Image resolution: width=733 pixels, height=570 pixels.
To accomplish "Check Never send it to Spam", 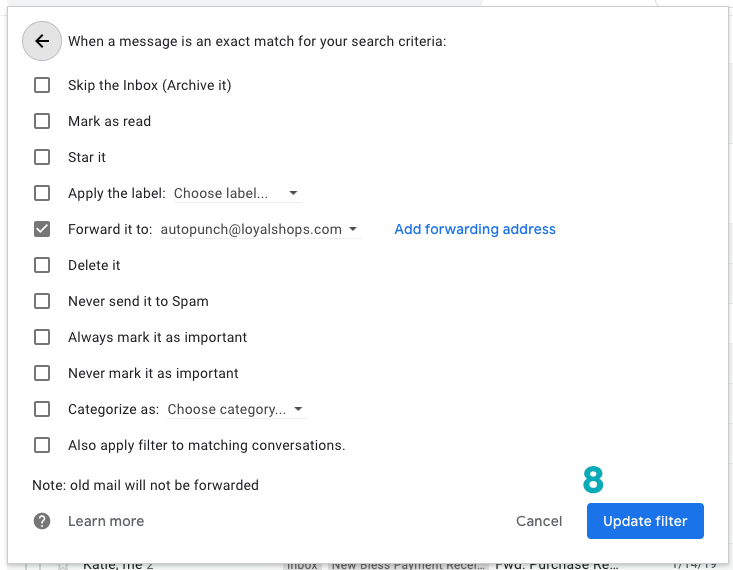I will tap(42, 301).
